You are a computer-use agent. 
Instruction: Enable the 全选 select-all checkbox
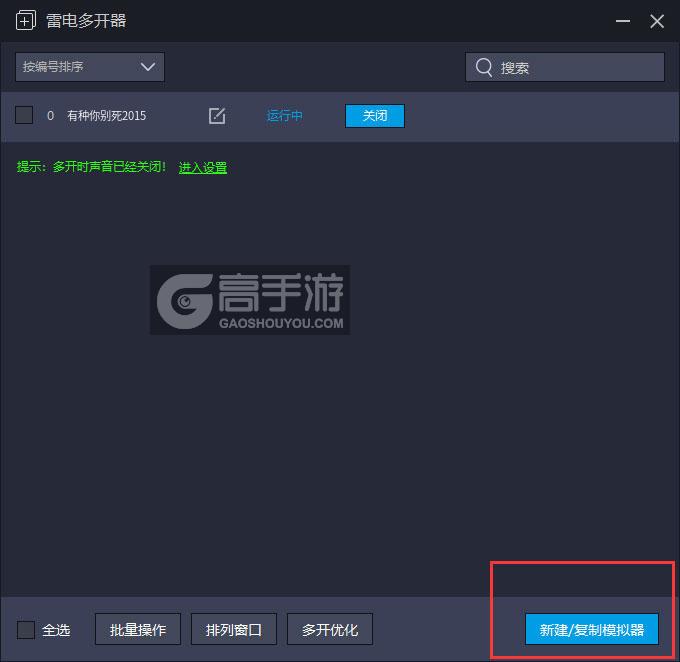tap(26, 629)
